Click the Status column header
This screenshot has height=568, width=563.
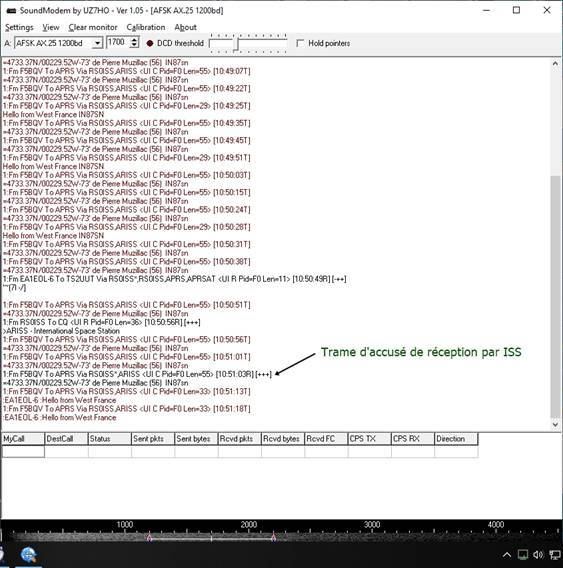[109, 439]
